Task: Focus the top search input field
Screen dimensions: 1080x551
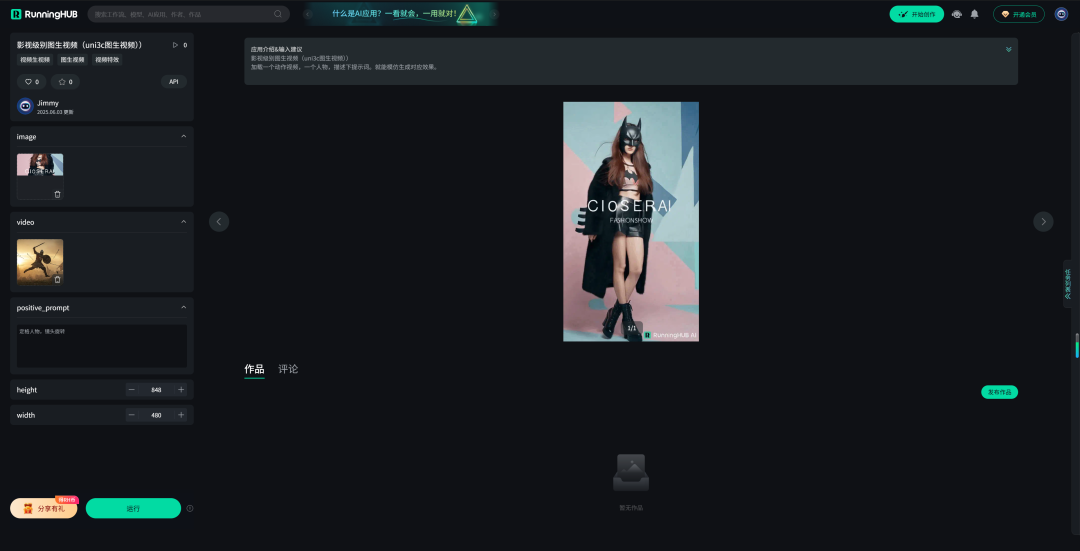Action: coord(188,14)
